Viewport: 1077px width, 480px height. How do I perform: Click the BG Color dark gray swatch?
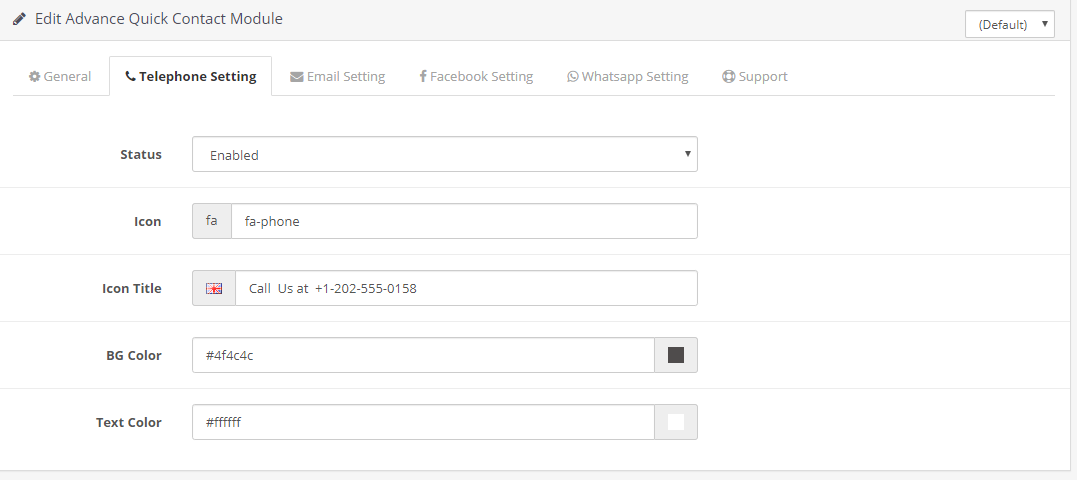coord(676,355)
